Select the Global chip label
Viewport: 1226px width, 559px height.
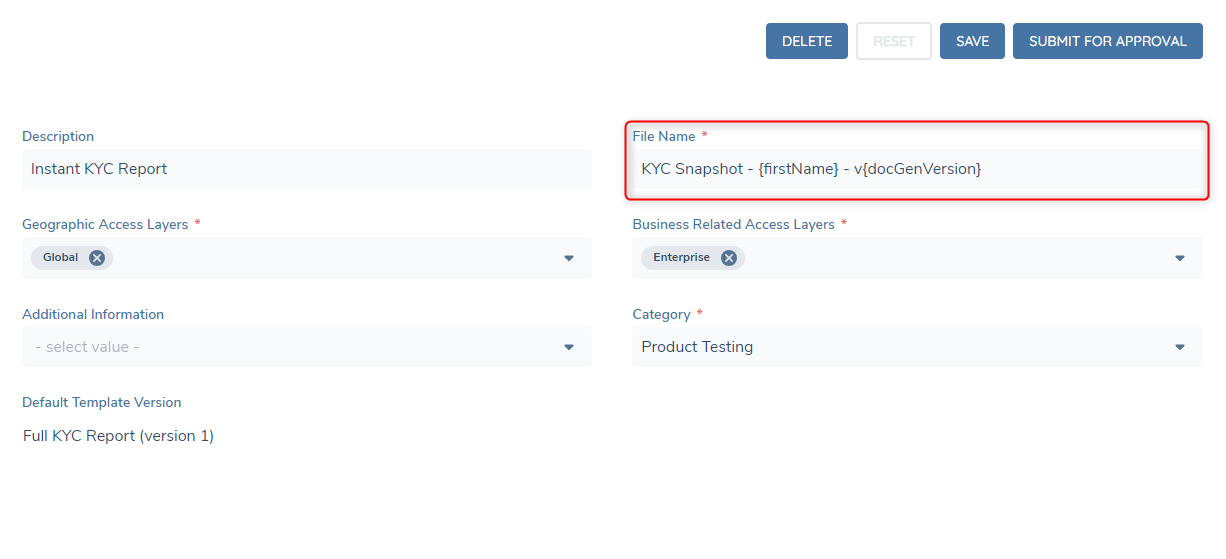60,258
